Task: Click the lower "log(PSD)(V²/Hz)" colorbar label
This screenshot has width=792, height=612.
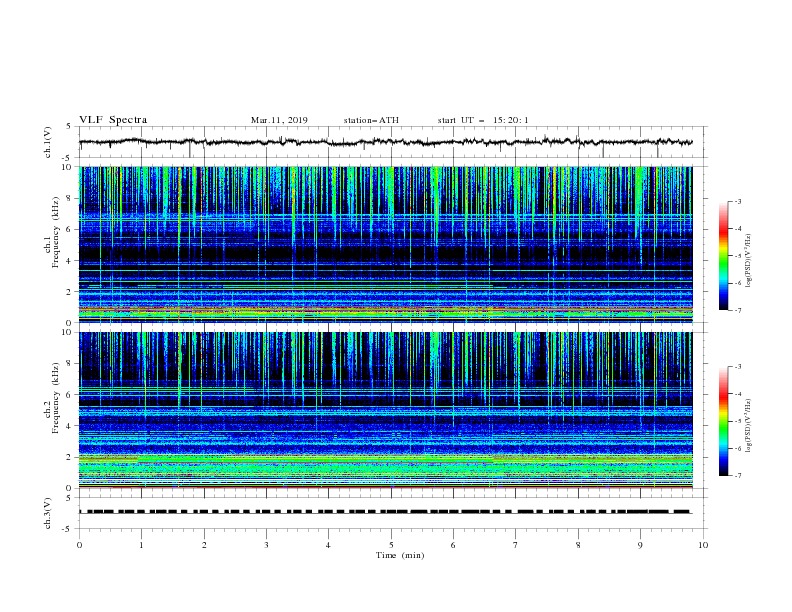Action: tap(749, 425)
